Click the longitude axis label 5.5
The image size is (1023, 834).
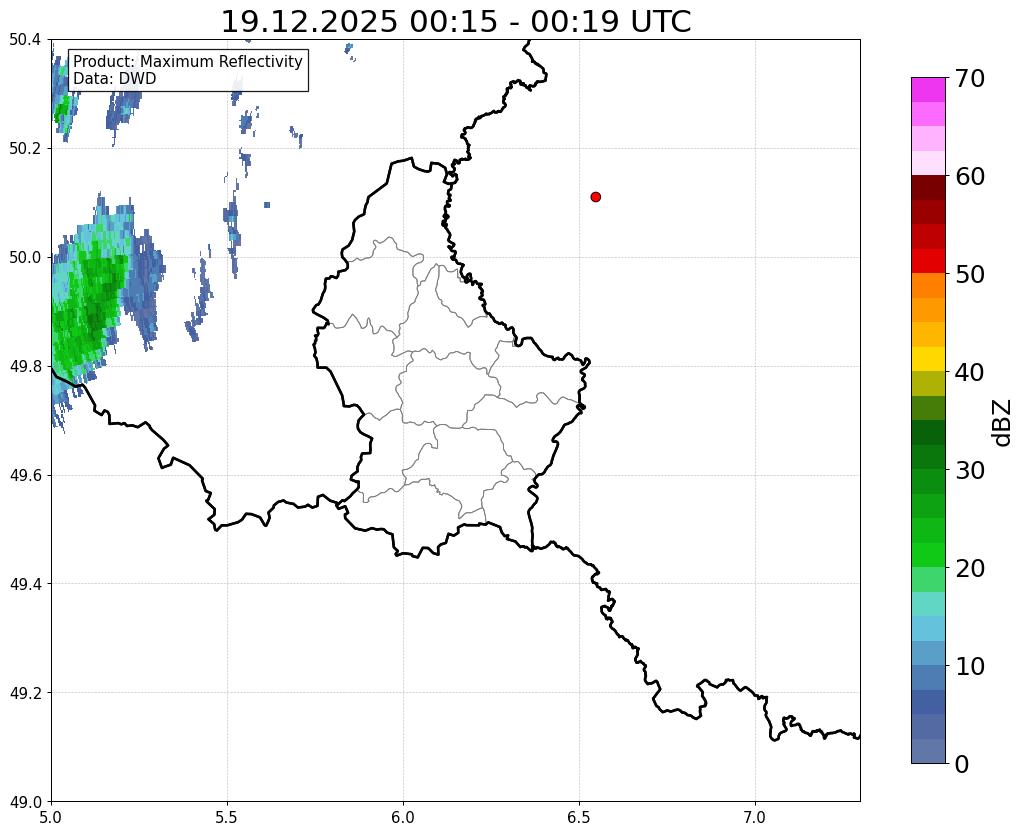tap(227, 817)
